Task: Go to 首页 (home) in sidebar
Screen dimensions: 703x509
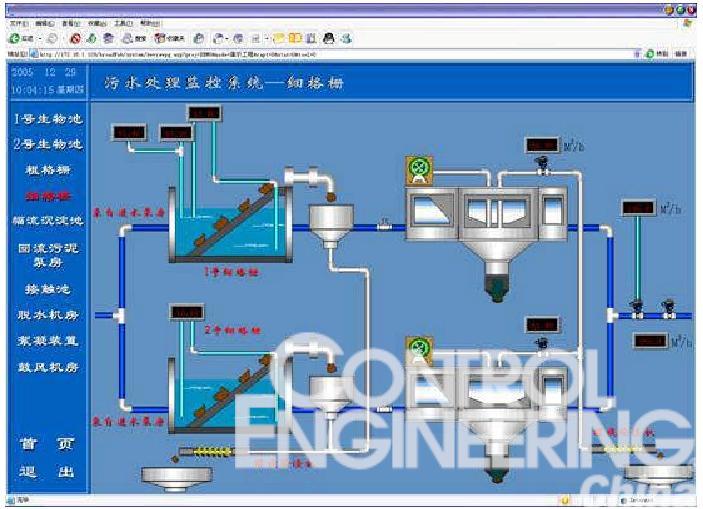Action: coord(48,444)
